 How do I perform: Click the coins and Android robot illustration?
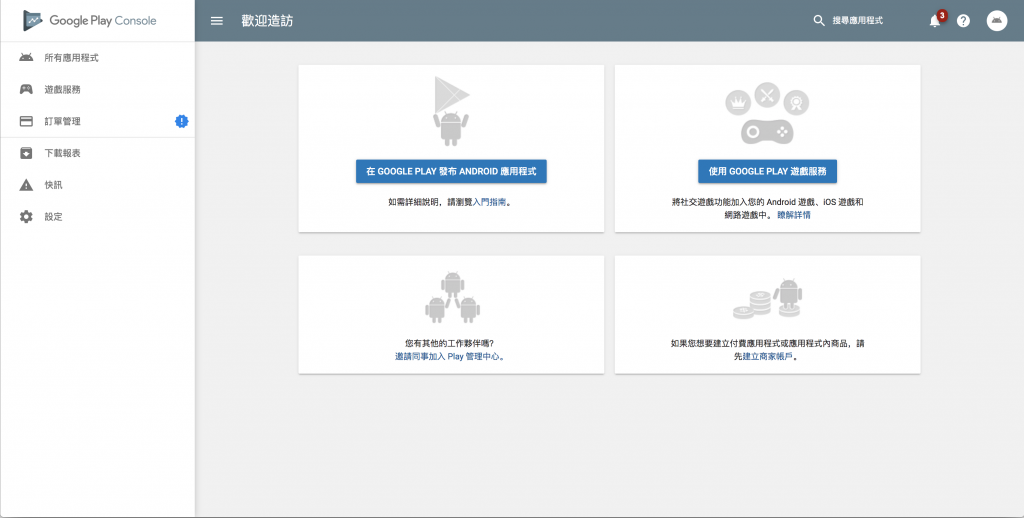[x=767, y=299]
